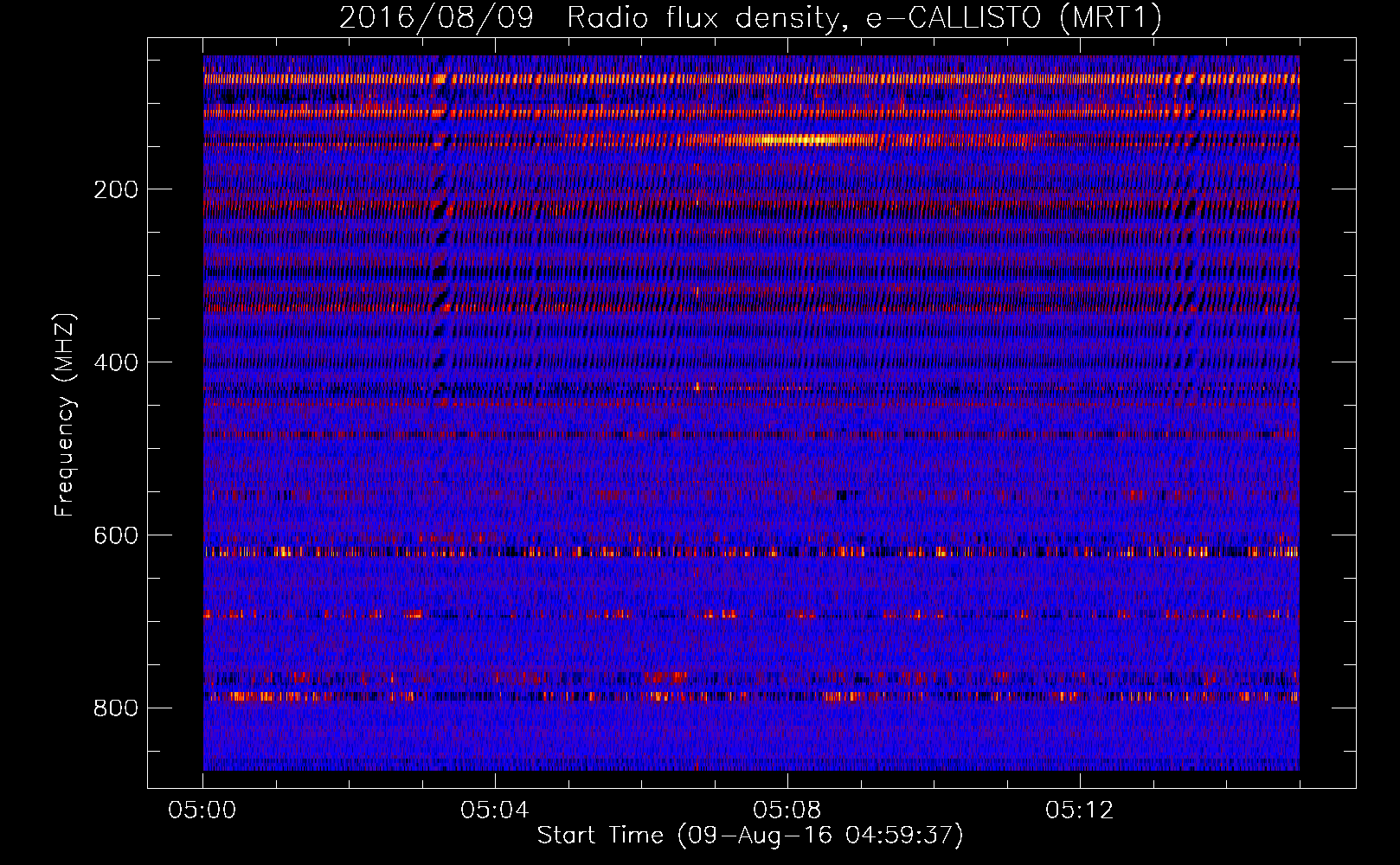Click the 'Frequency (MHZ)' y-axis label
Viewport: 1400px width, 865px height.
coord(65,415)
